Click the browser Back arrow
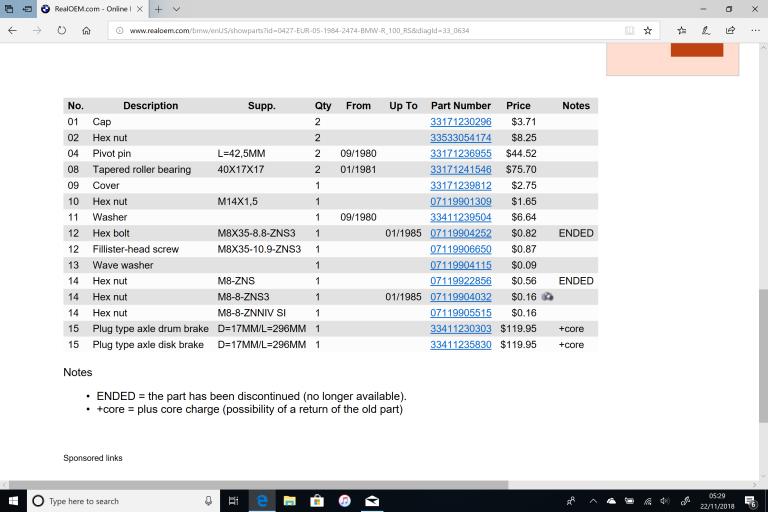 click(x=12, y=30)
